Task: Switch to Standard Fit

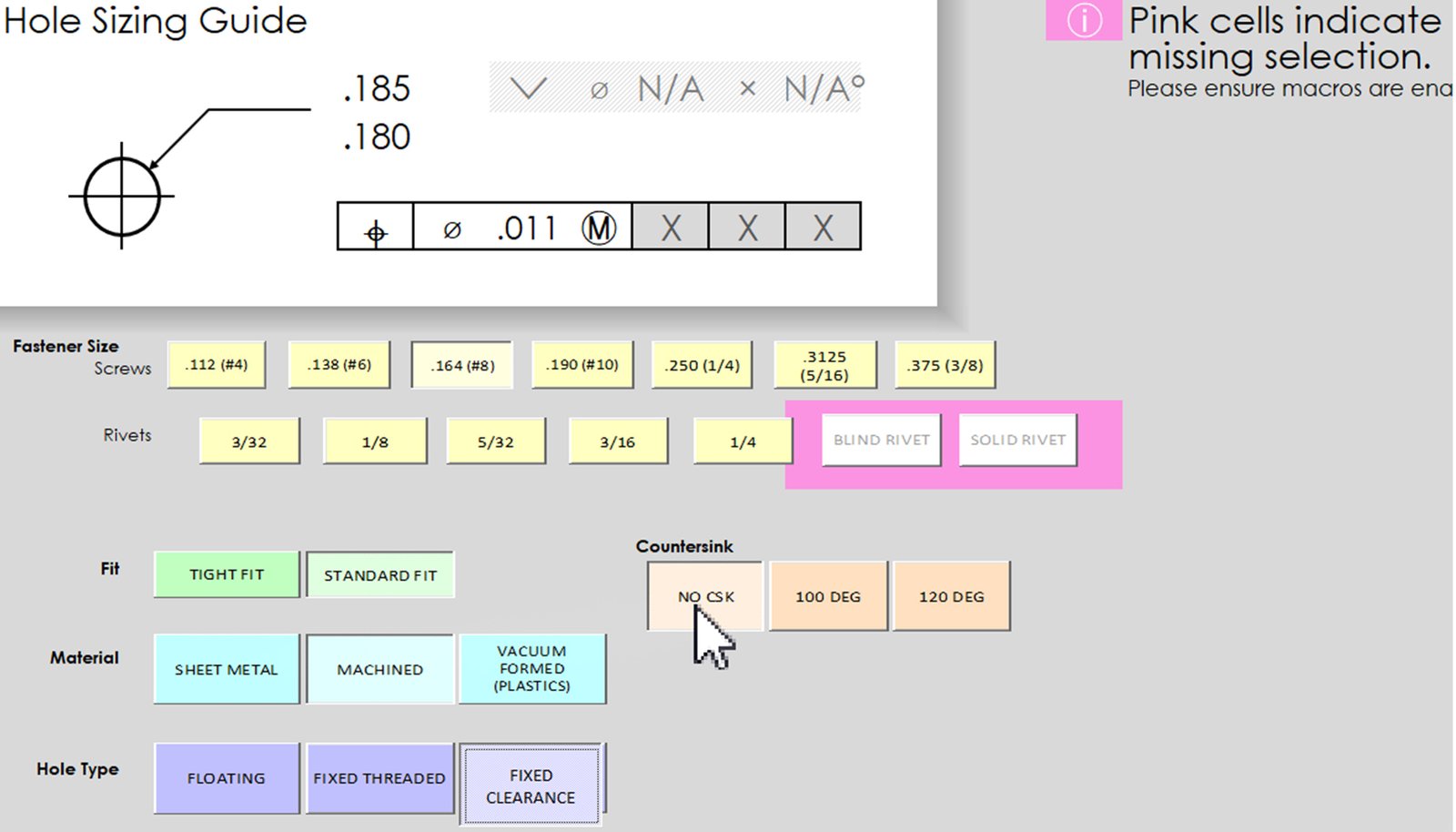Action: click(380, 575)
